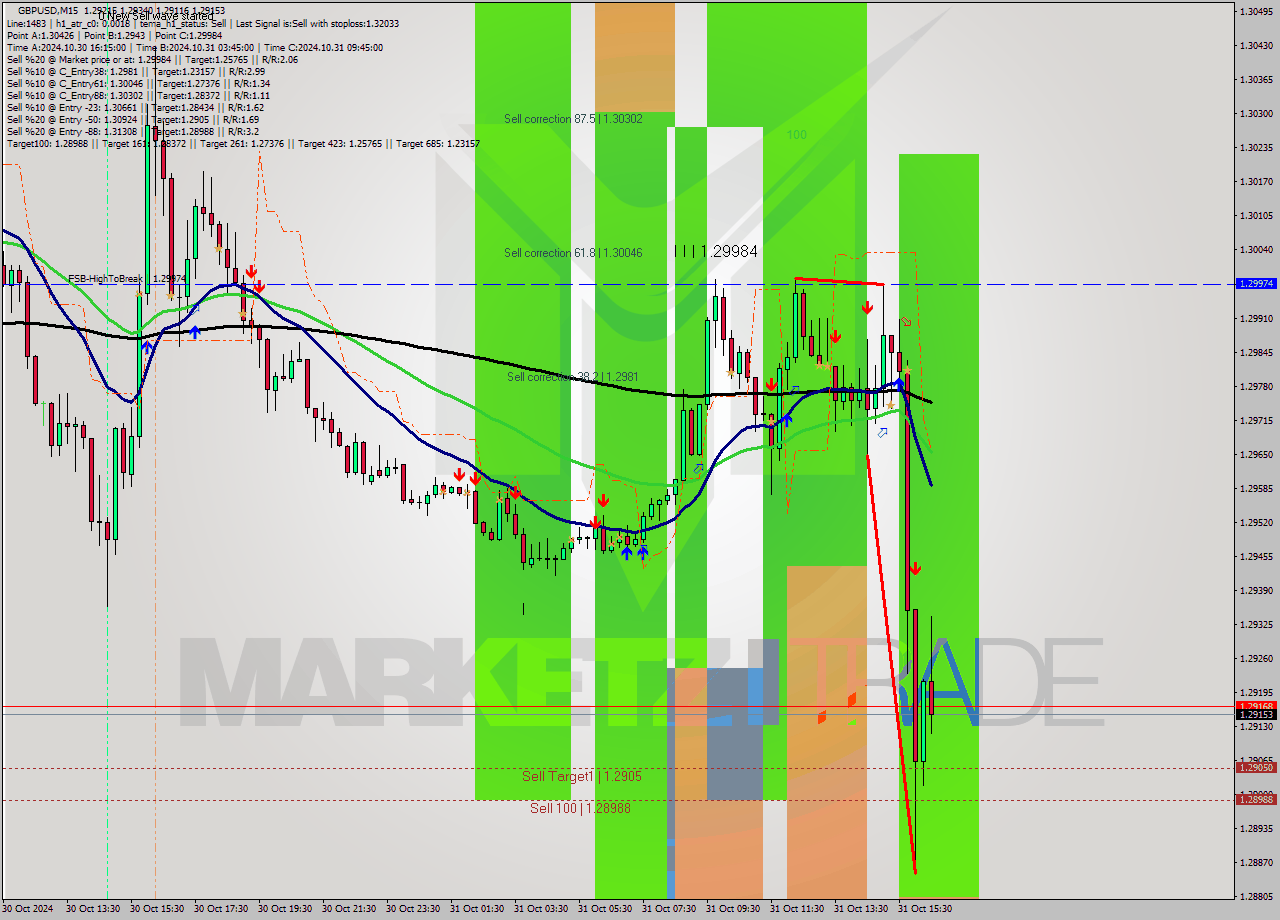Click the 1.28988 red price tag
This screenshot has width=1280, height=920.
[x=1256, y=799]
